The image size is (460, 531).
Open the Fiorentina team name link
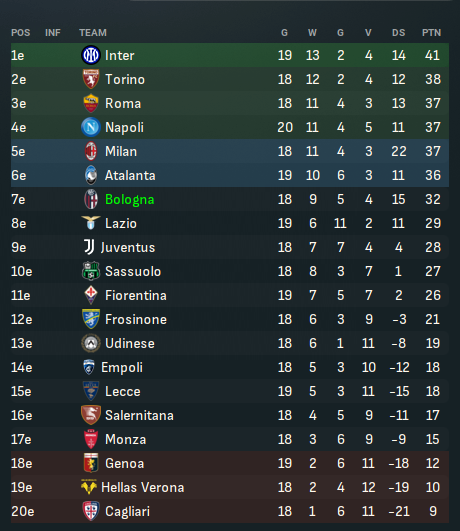click(135, 295)
